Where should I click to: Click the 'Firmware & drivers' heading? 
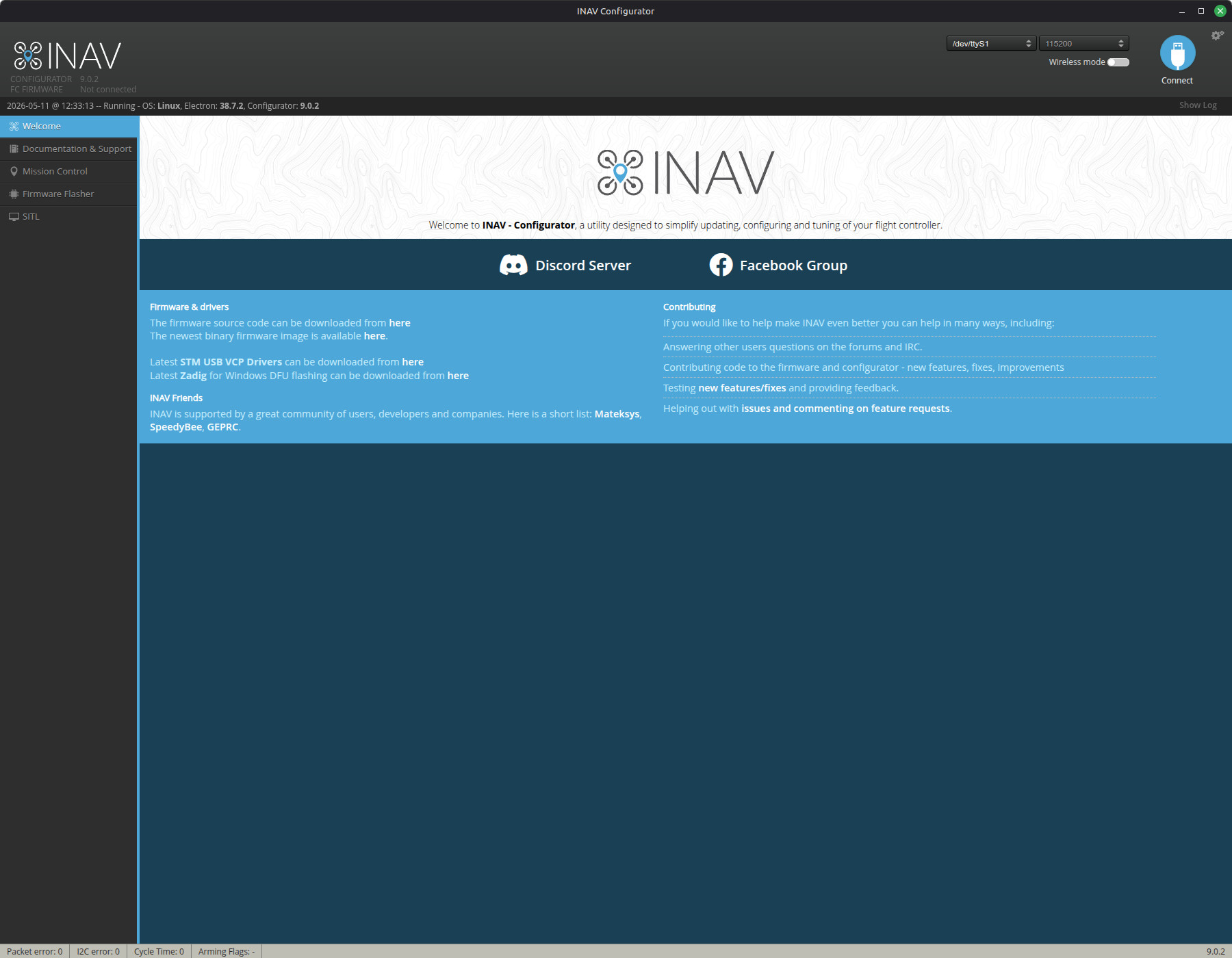point(190,307)
